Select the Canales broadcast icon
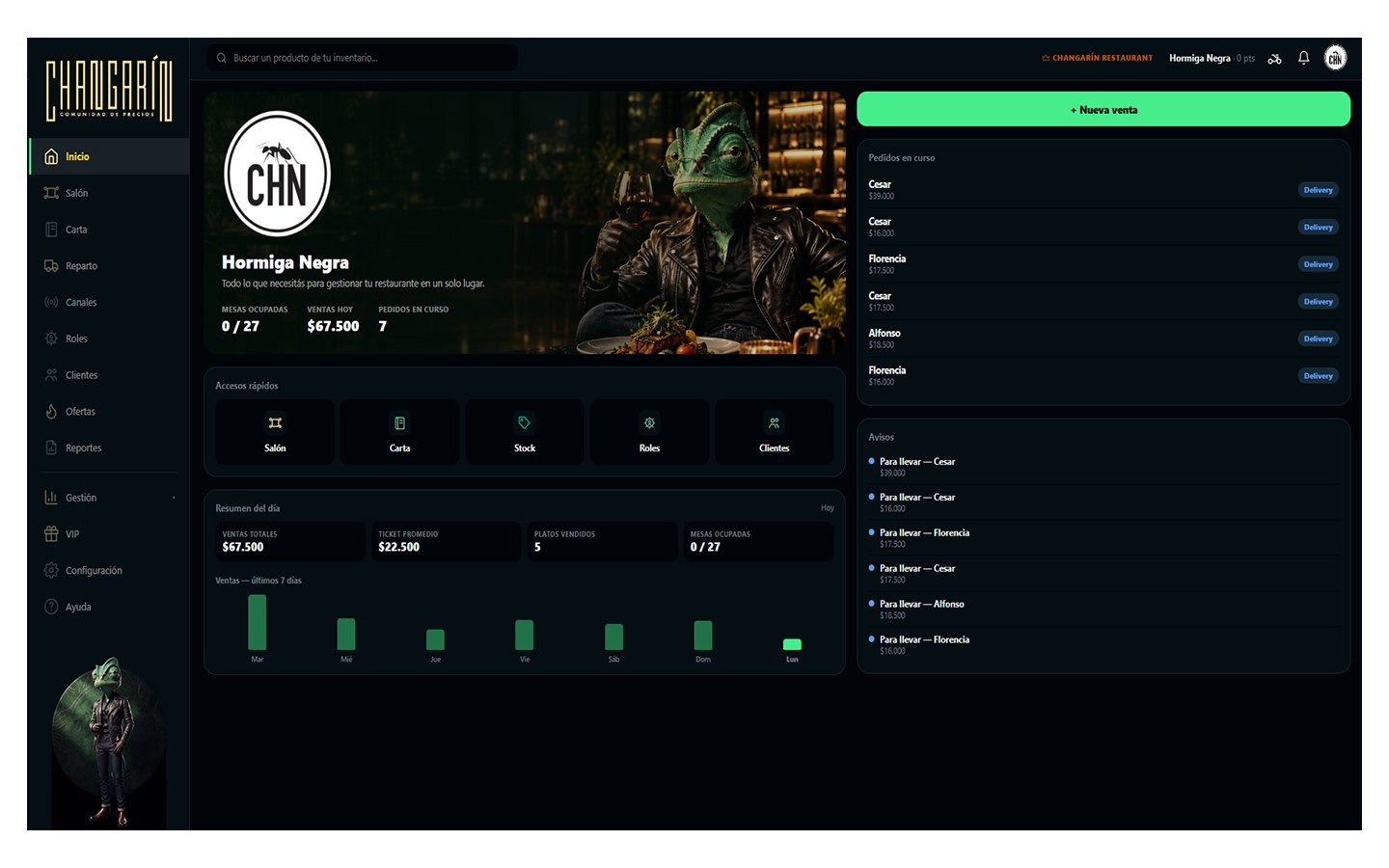1389x868 pixels. pos(51,302)
